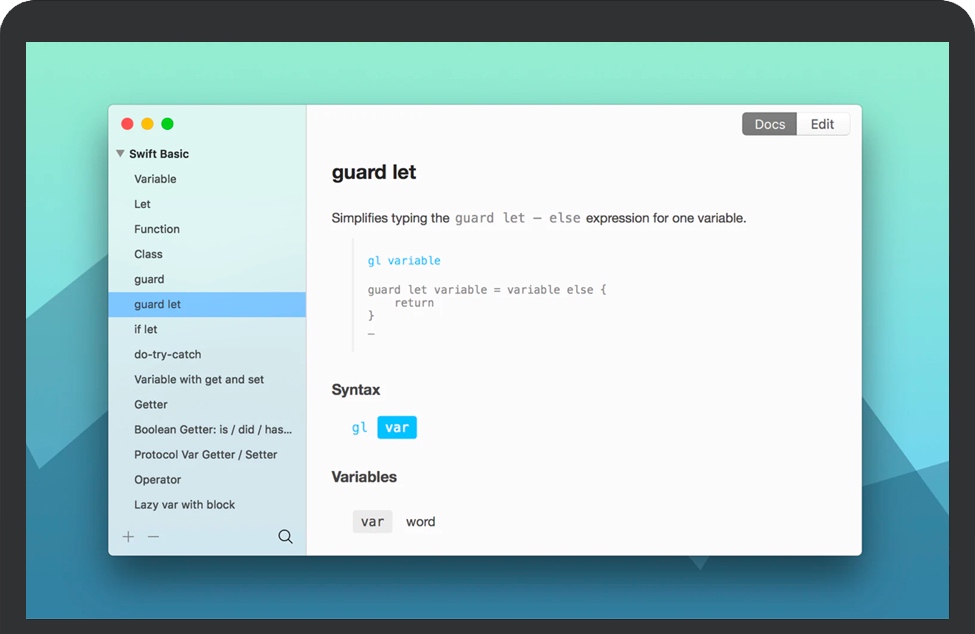Select the Variable snippet in sidebar
This screenshot has height=634, width=975.
(155, 179)
